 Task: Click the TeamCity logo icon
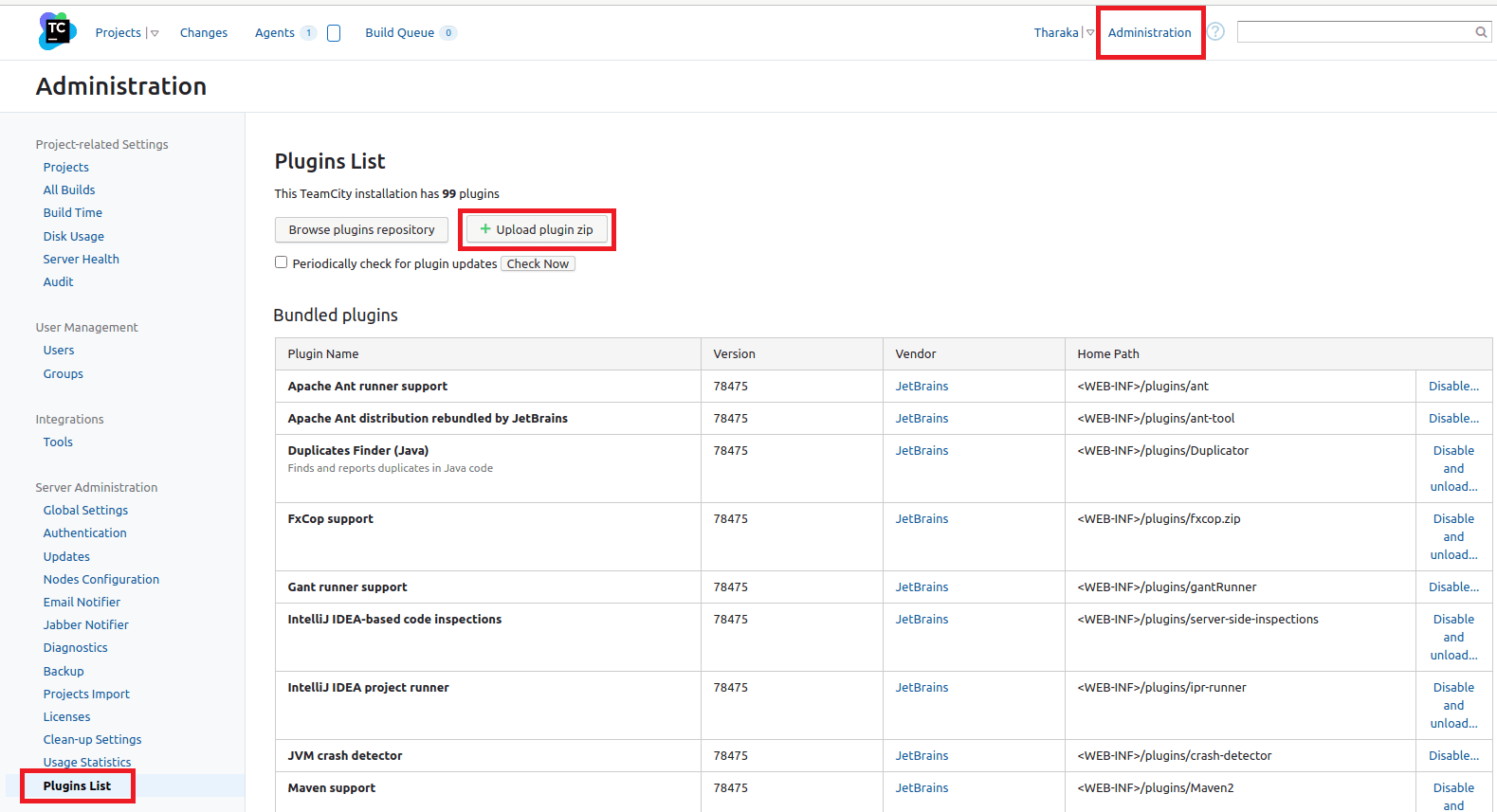tap(57, 31)
